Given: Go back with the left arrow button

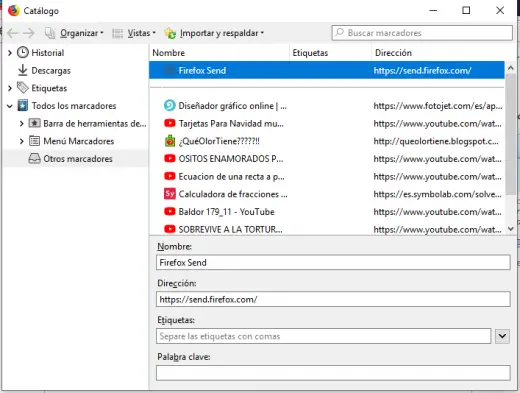Looking at the screenshot, I should [13, 33].
